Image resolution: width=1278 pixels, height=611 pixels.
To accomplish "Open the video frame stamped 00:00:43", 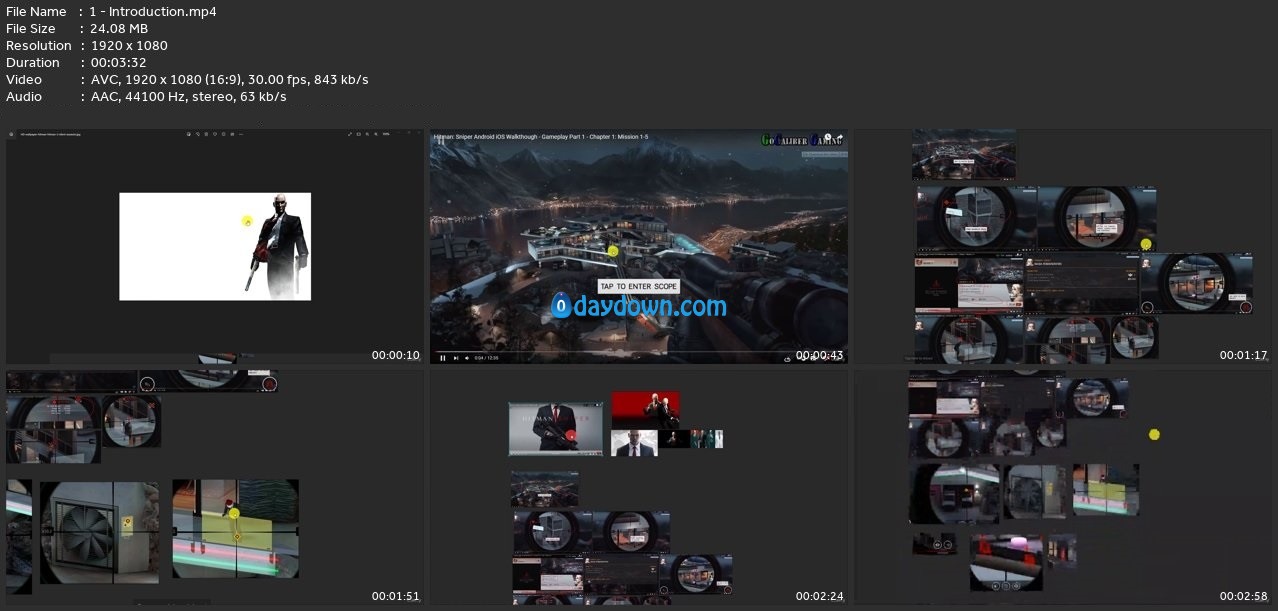I will (x=639, y=246).
